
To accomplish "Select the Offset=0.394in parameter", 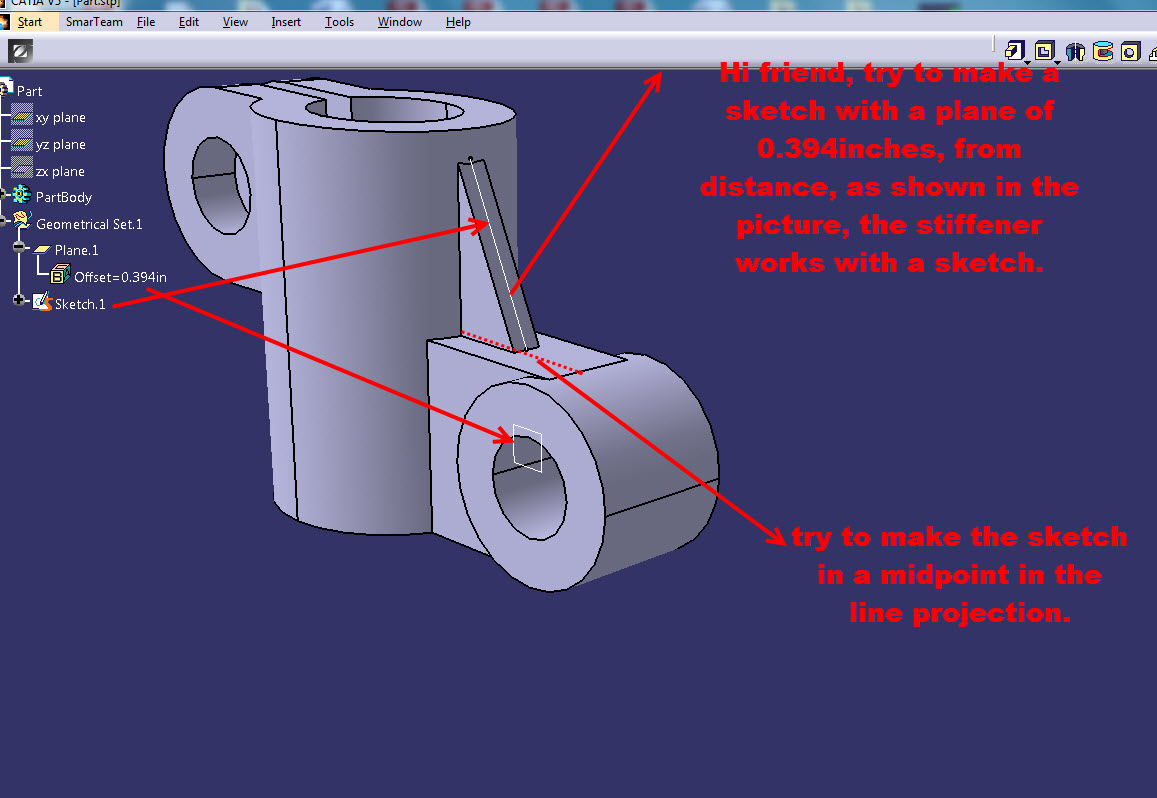I will tap(120, 277).
